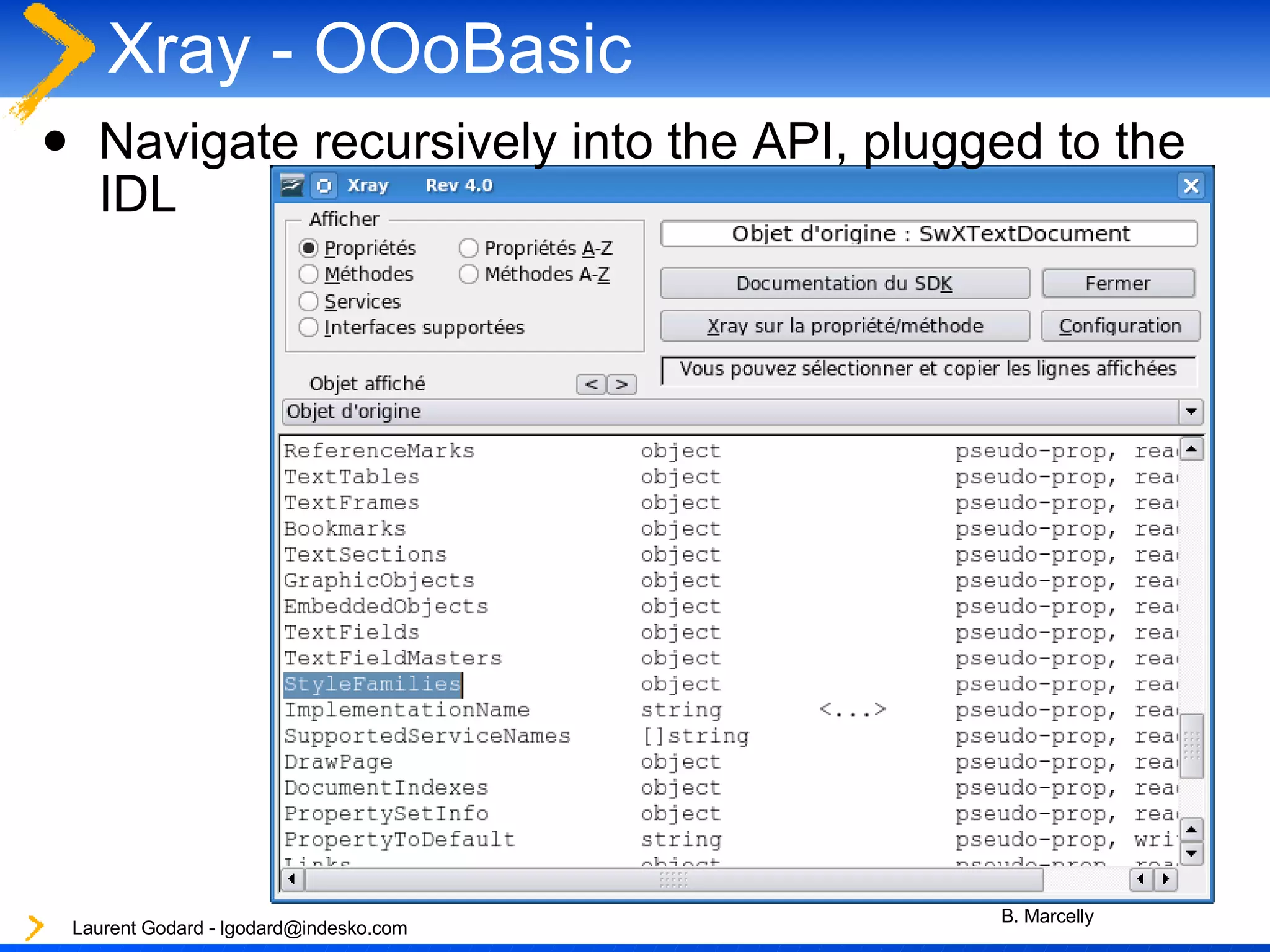Click the <...> value of ImplementationName
The width and height of the screenshot is (1270, 952).
853,710
